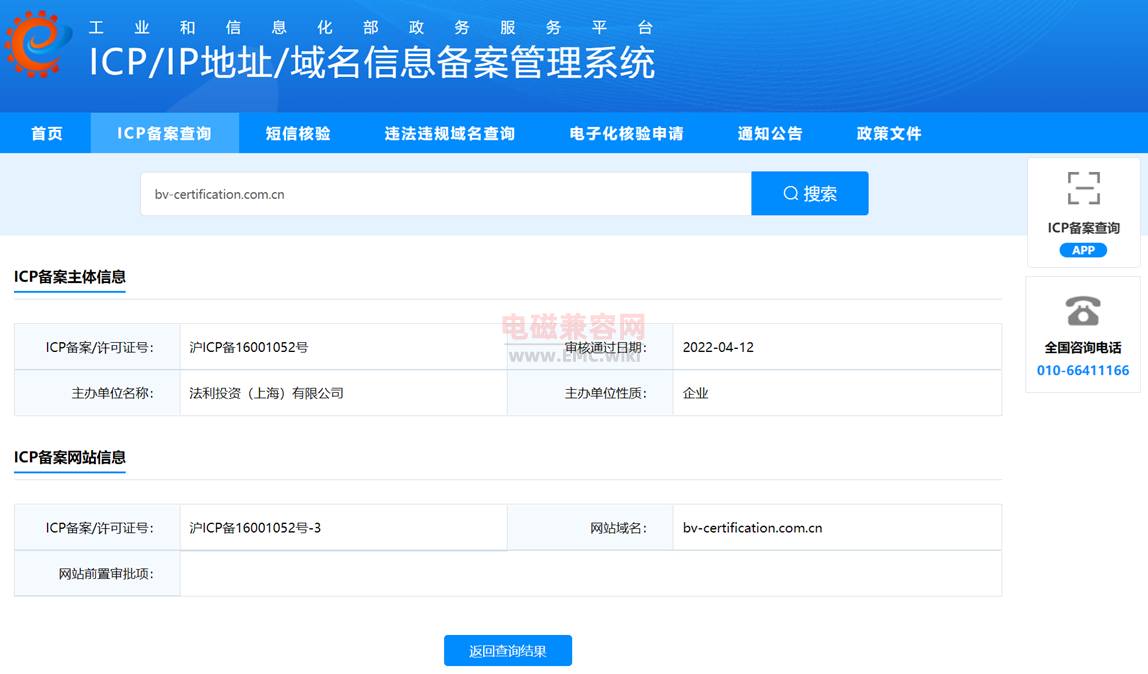Click the 返回查询结果 button
This screenshot has width=1148, height=674.
(507, 651)
